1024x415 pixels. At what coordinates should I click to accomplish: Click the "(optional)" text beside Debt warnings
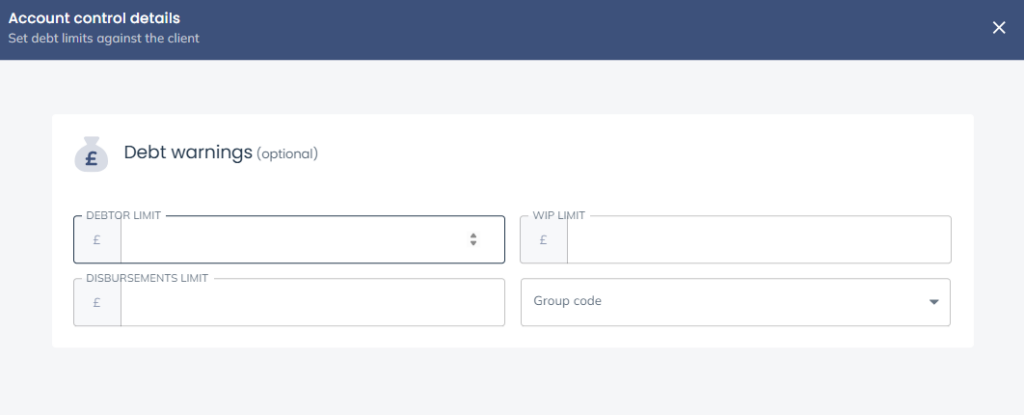coord(287,154)
